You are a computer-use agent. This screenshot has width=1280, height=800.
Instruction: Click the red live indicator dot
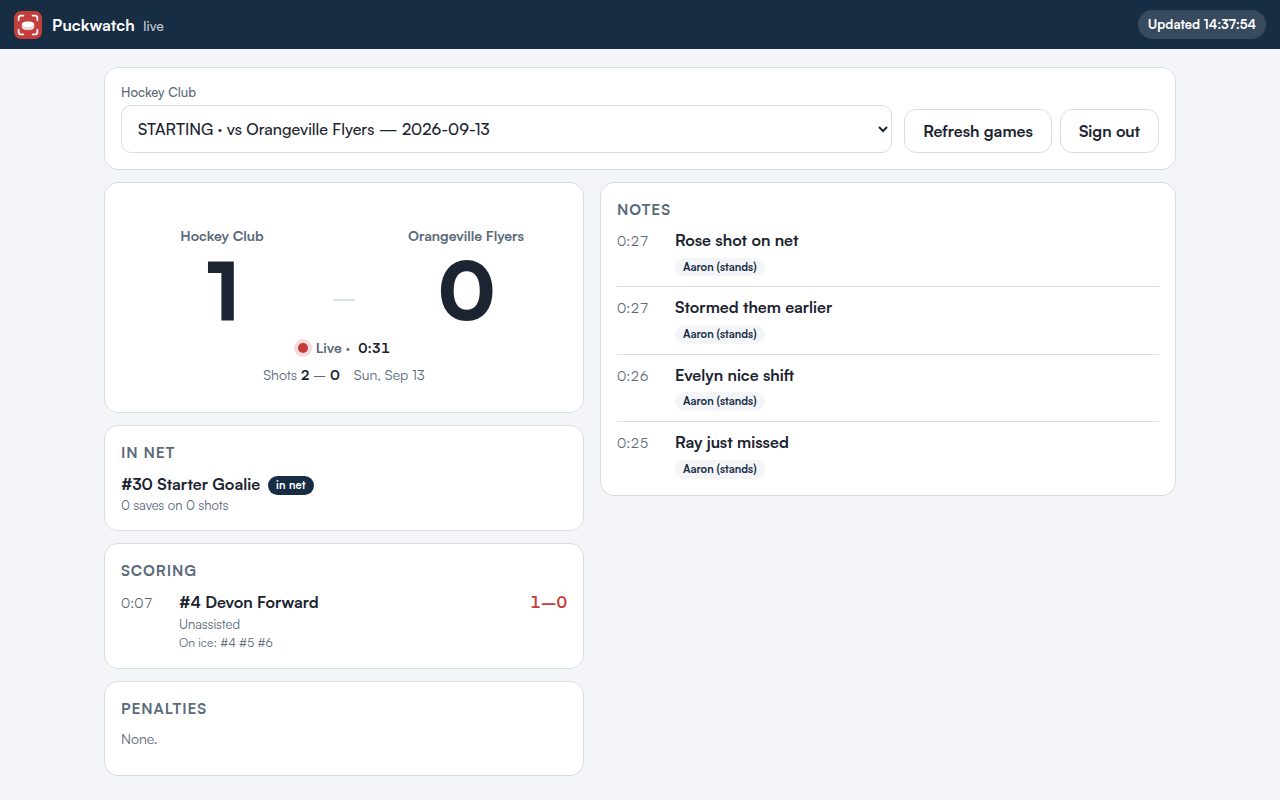pos(302,348)
